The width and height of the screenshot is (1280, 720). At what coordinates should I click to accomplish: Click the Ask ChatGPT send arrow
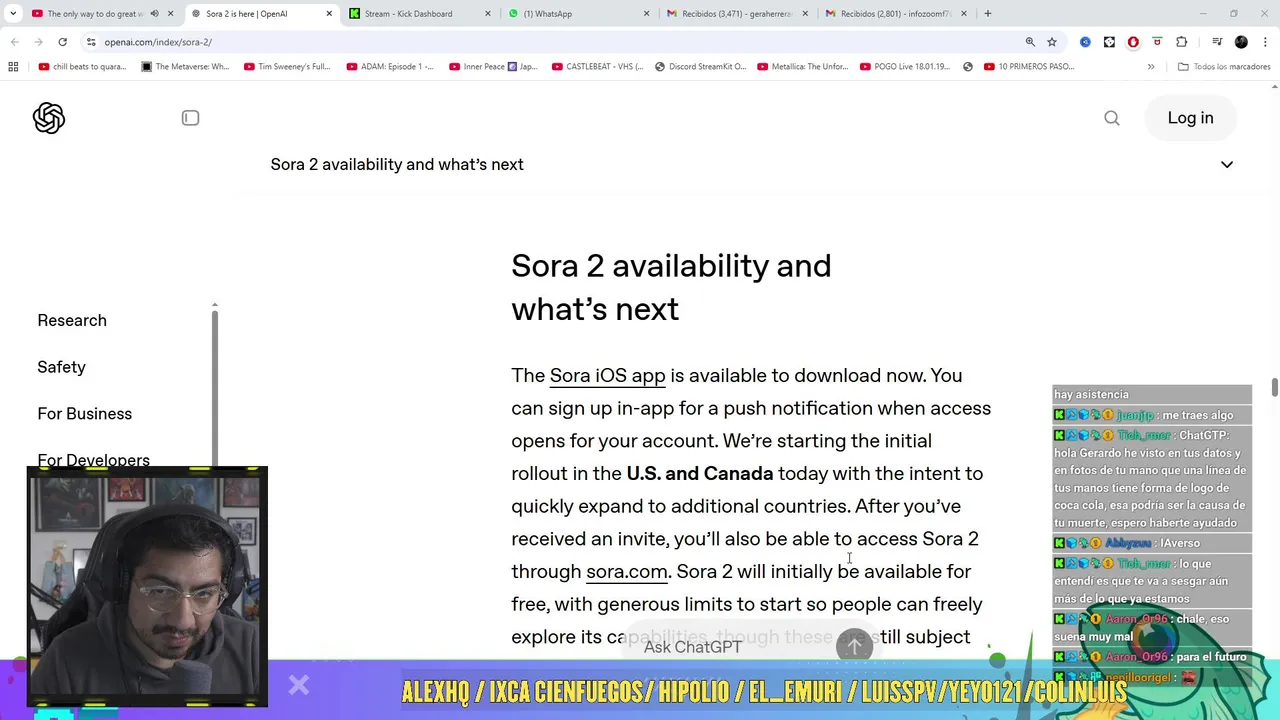pos(854,647)
